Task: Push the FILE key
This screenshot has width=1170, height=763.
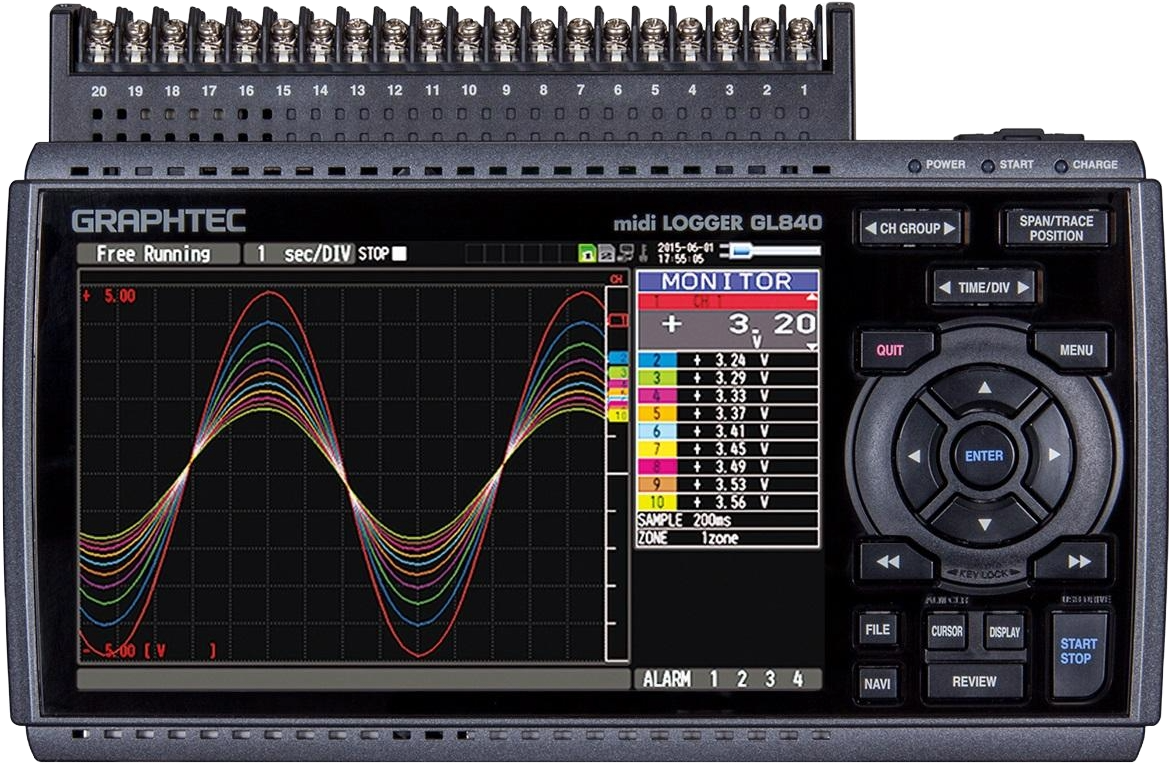Action: (878, 629)
